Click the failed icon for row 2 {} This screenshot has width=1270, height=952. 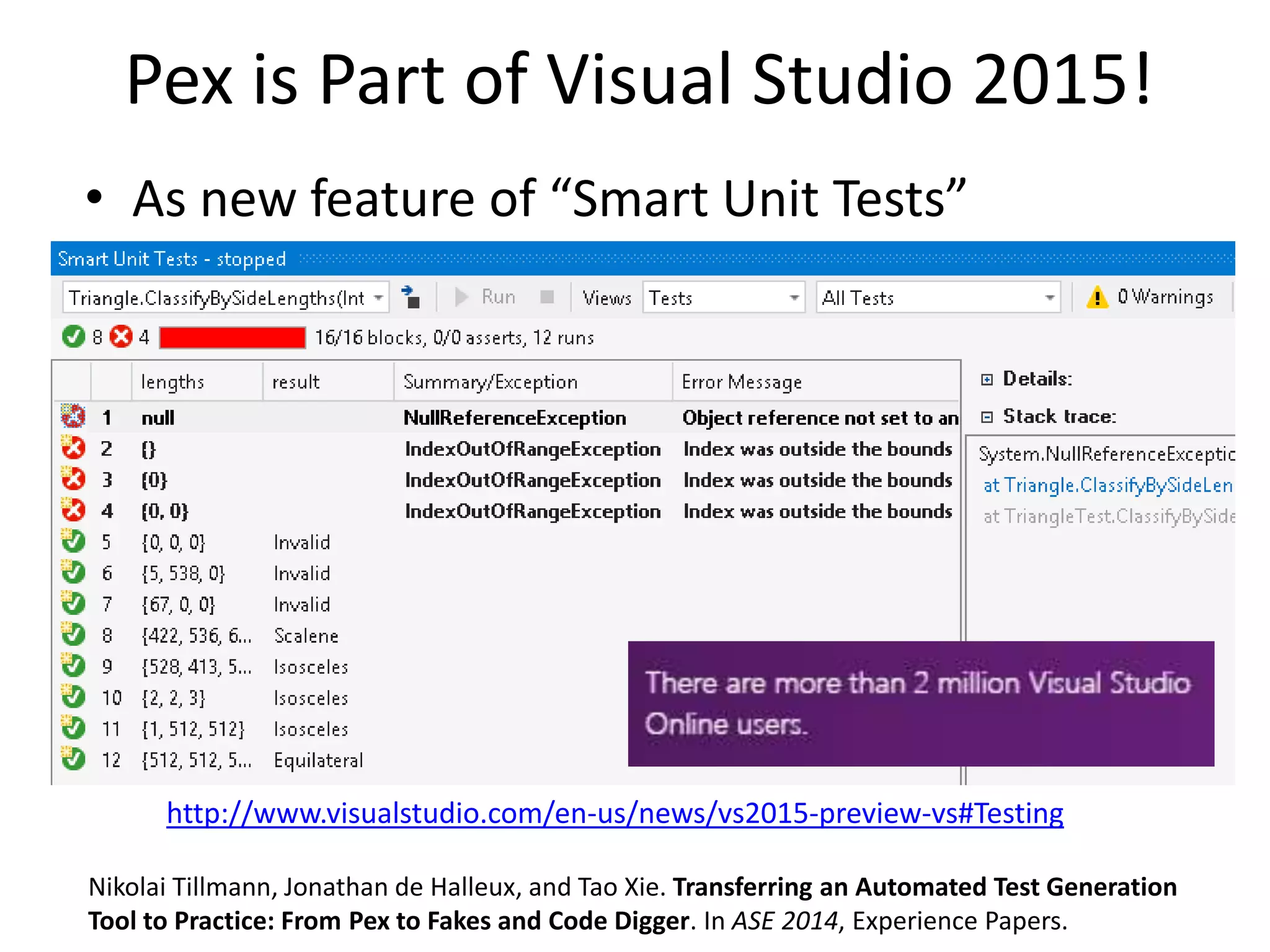73,447
